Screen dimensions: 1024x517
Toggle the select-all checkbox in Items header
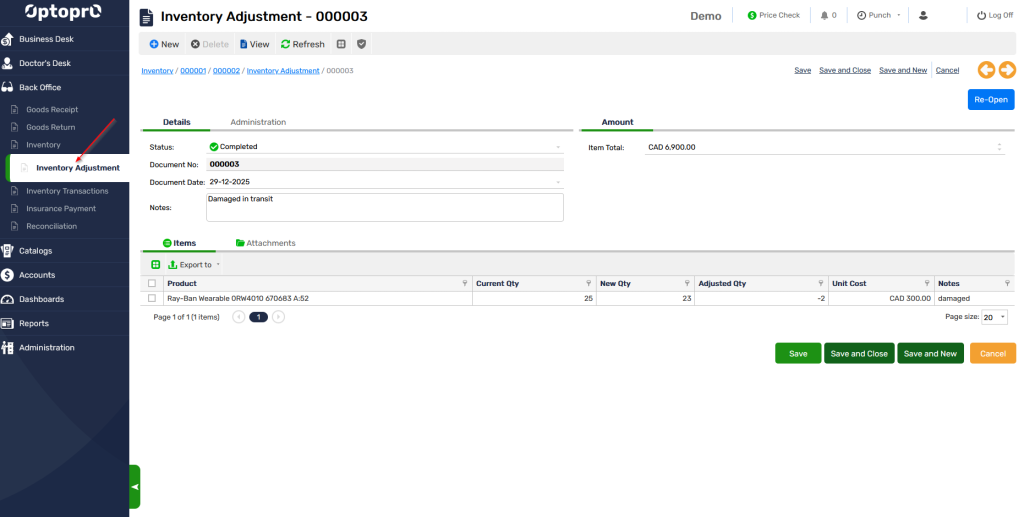point(152,284)
